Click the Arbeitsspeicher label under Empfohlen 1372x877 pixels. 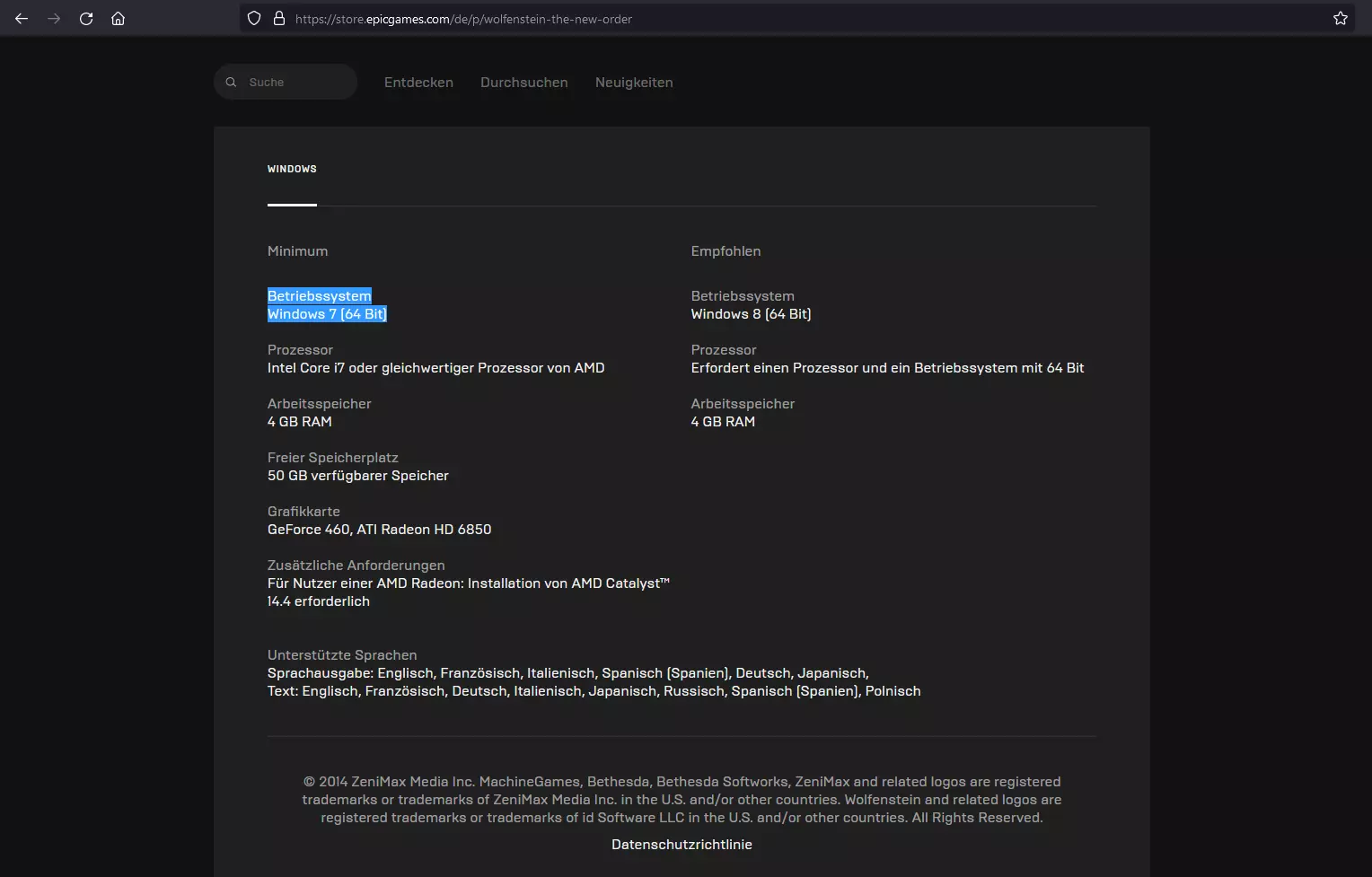(743, 404)
